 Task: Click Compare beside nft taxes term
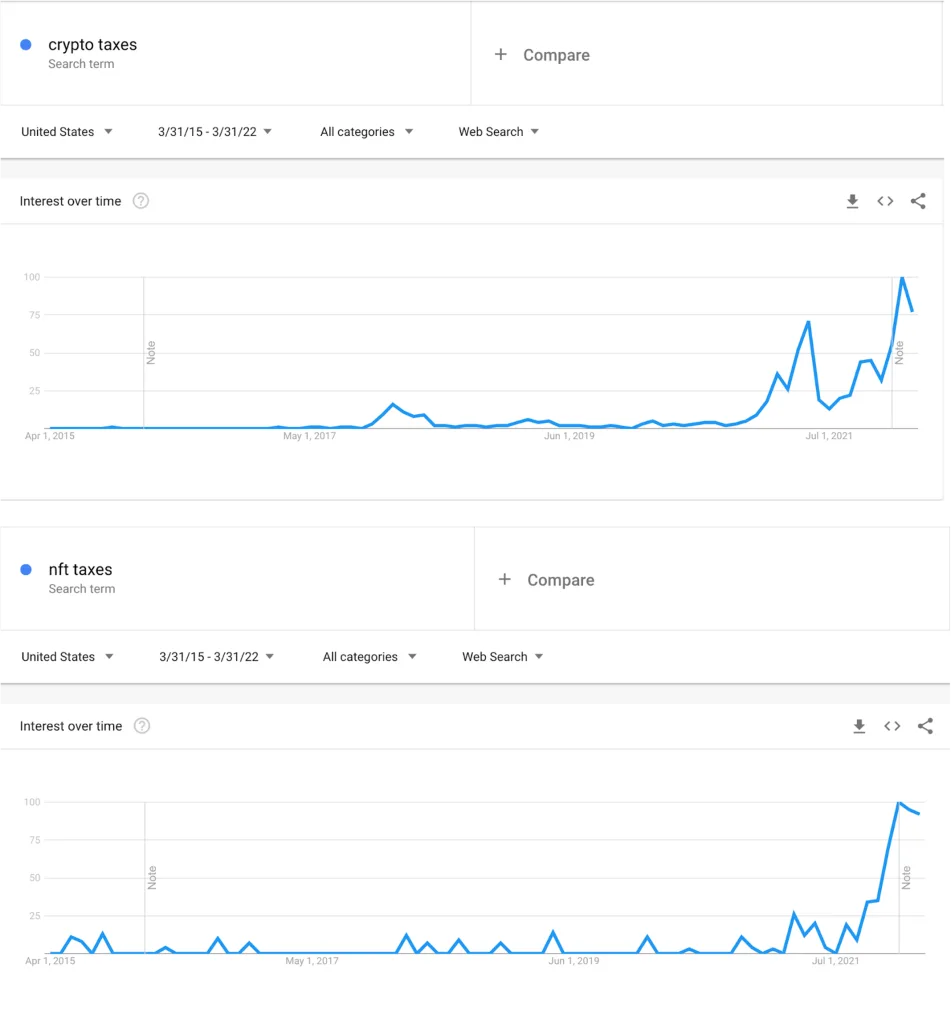pyautogui.click(x=547, y=580)
